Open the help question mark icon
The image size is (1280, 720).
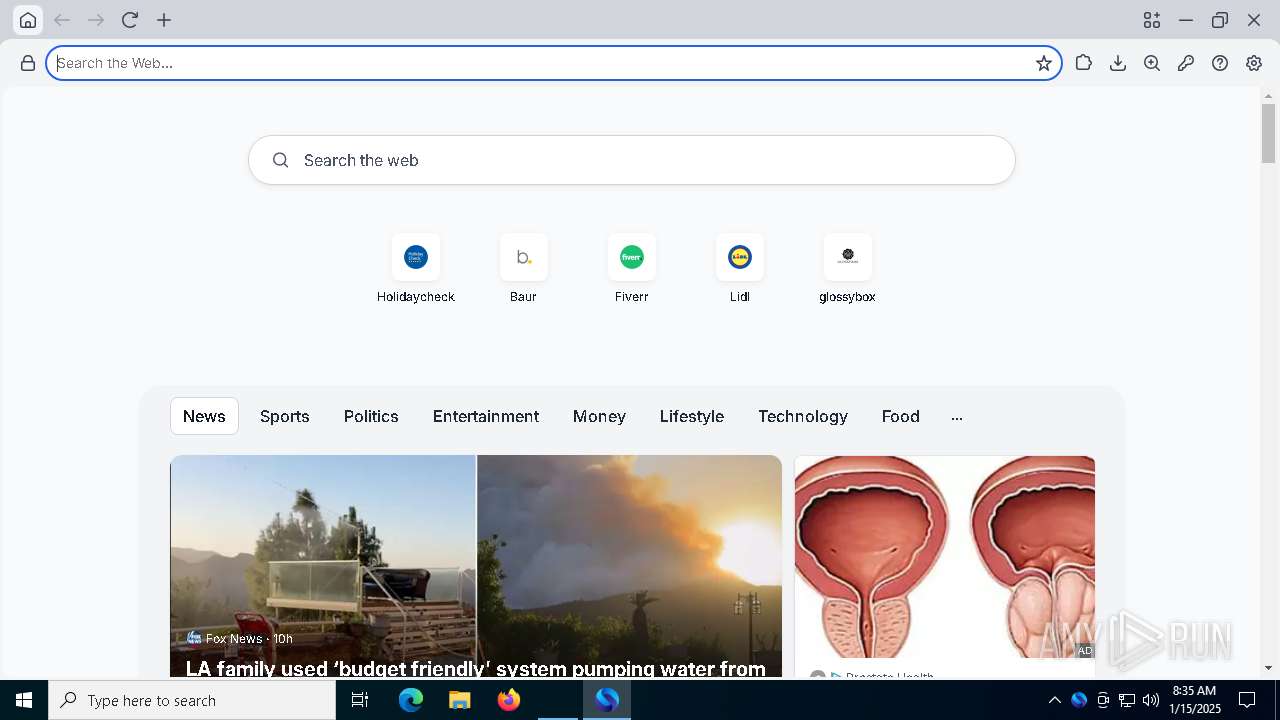1220,63
